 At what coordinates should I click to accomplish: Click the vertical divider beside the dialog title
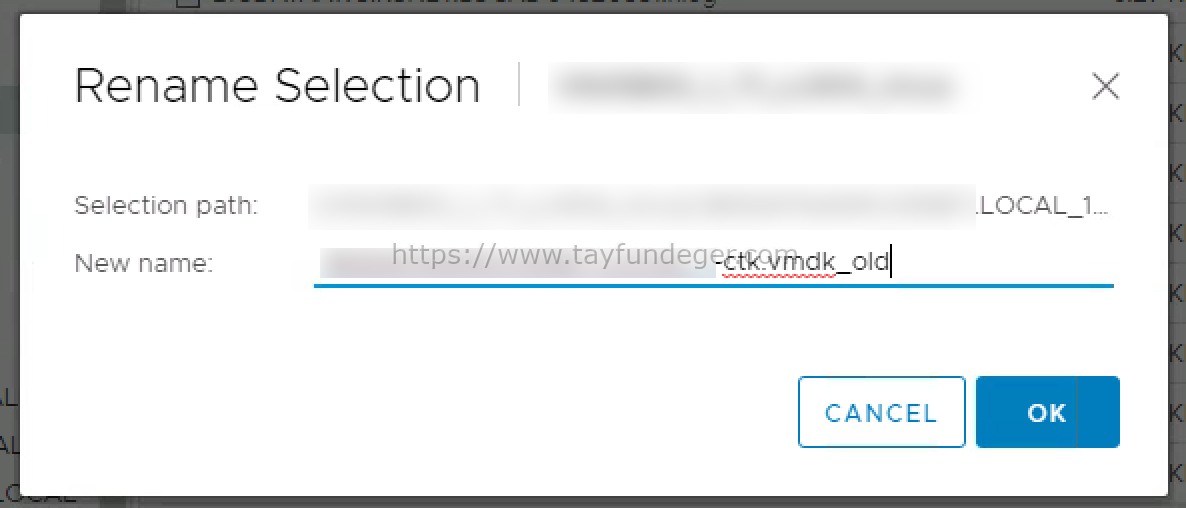pos(519,85)
